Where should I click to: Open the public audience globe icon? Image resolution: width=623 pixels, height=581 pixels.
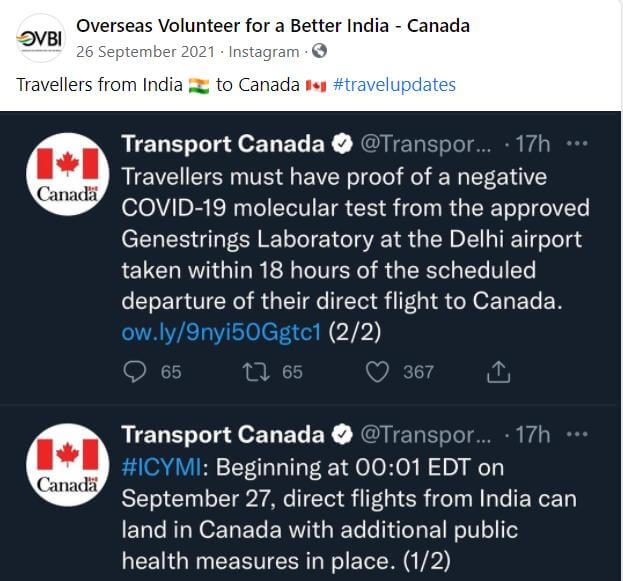(319, 51)
